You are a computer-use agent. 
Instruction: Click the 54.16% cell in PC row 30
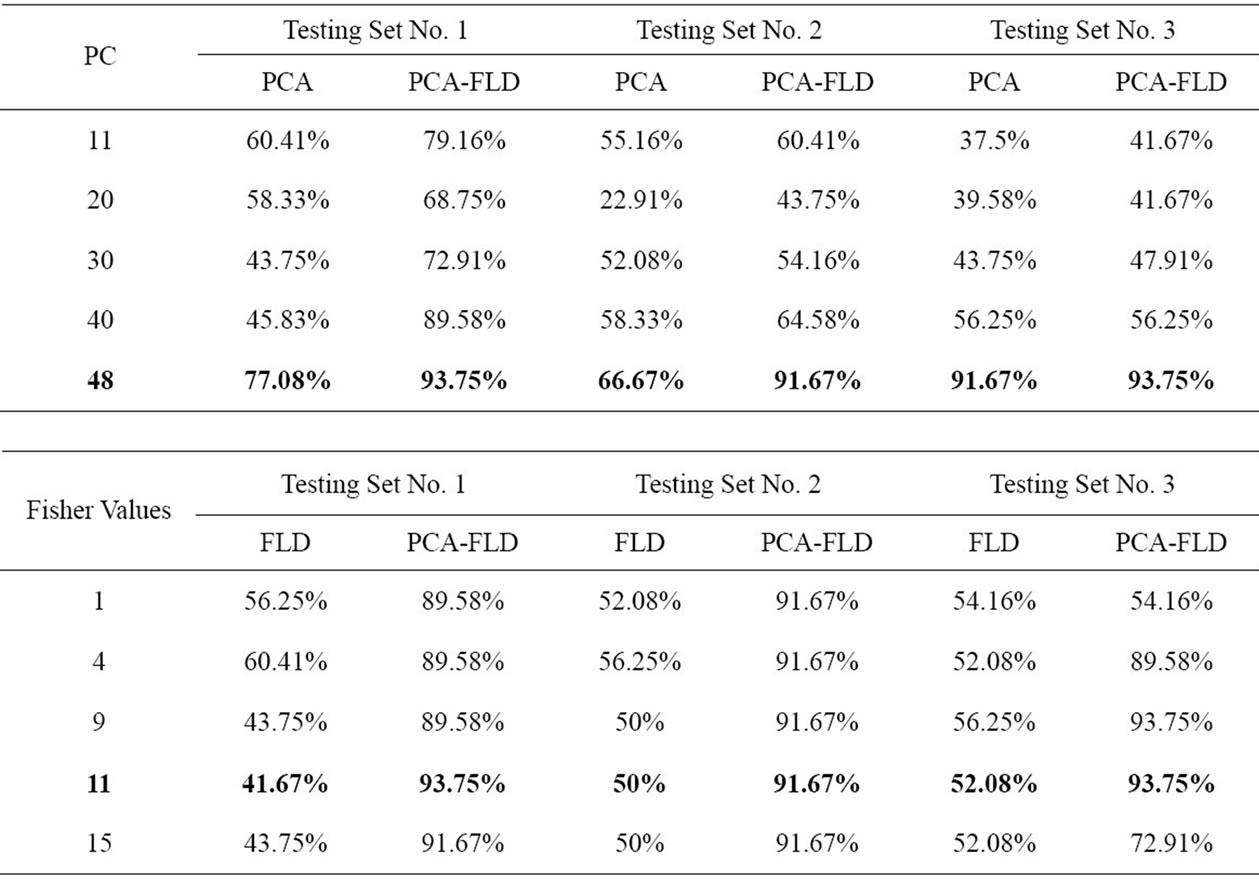click(x=818, y=260)
